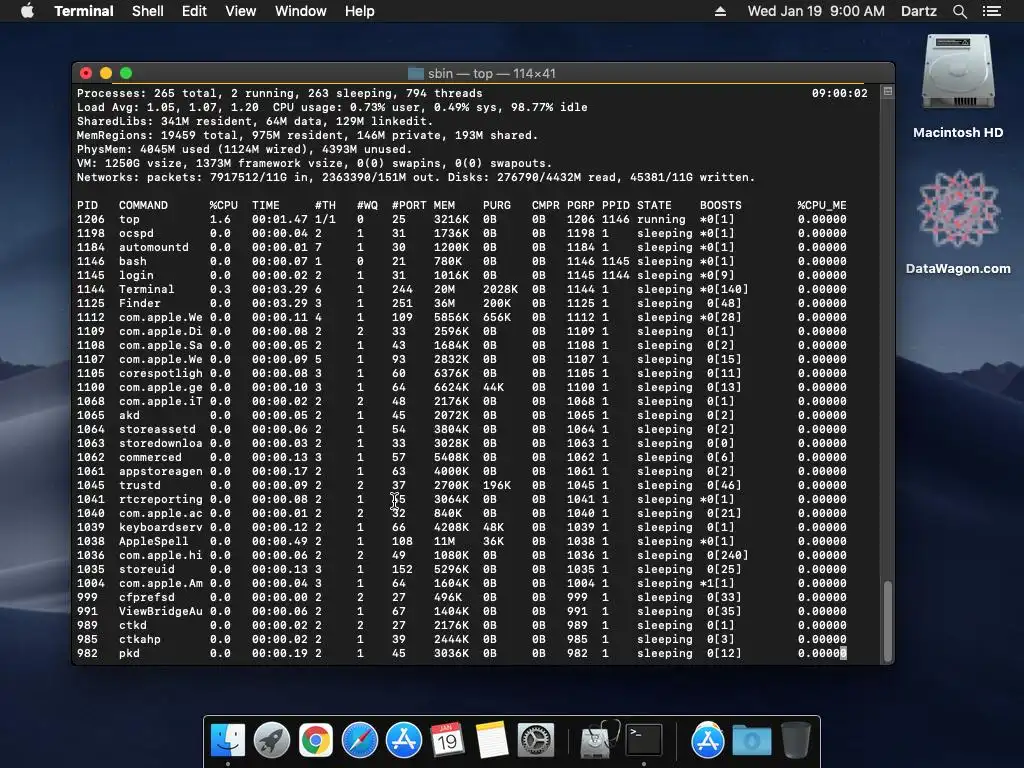Click the 'Load Avg: 1.05, 1.07, 1.20' text

[x=168, y=107]
